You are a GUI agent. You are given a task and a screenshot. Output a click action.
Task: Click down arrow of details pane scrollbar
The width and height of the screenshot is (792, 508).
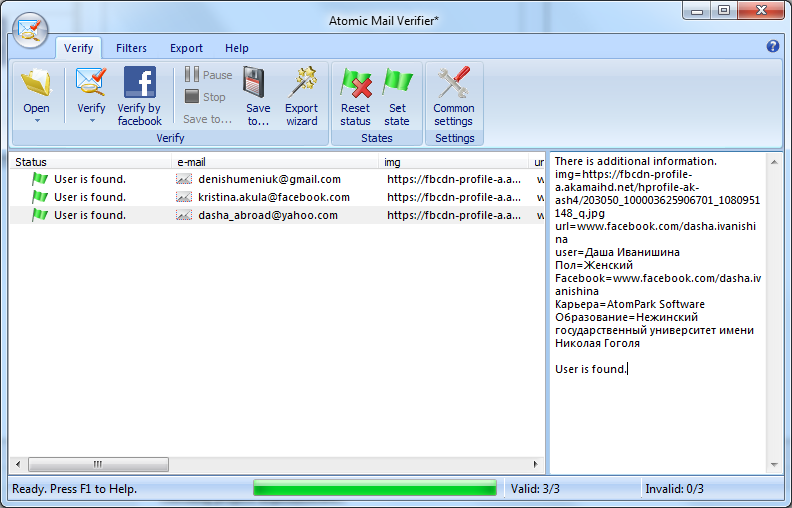(x=774, y=465)
